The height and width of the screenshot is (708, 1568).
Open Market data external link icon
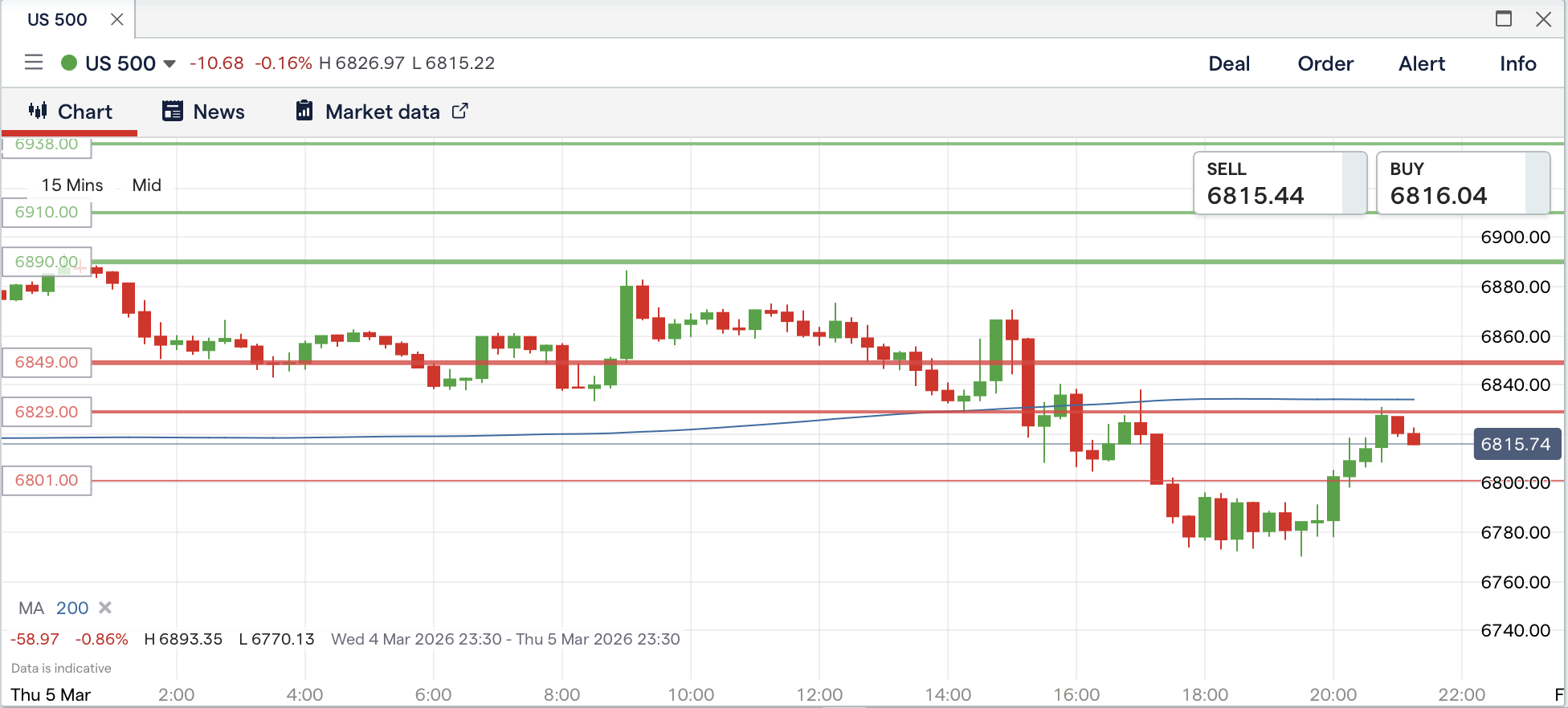coord(459,111)
